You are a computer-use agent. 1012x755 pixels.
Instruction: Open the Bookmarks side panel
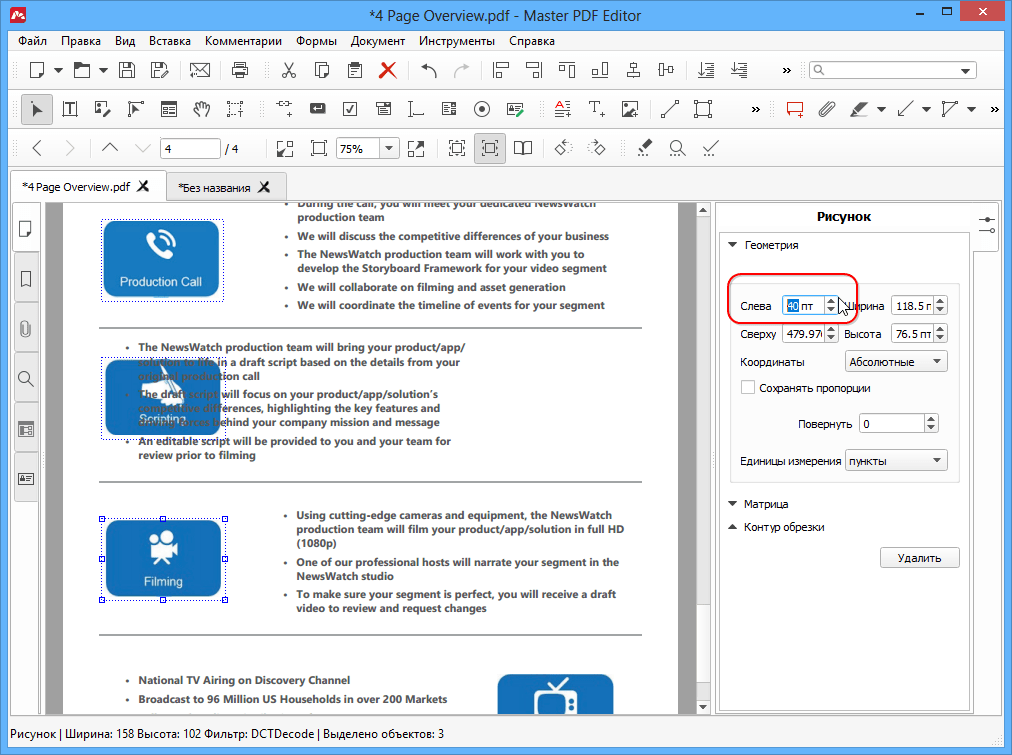[26, 279]
